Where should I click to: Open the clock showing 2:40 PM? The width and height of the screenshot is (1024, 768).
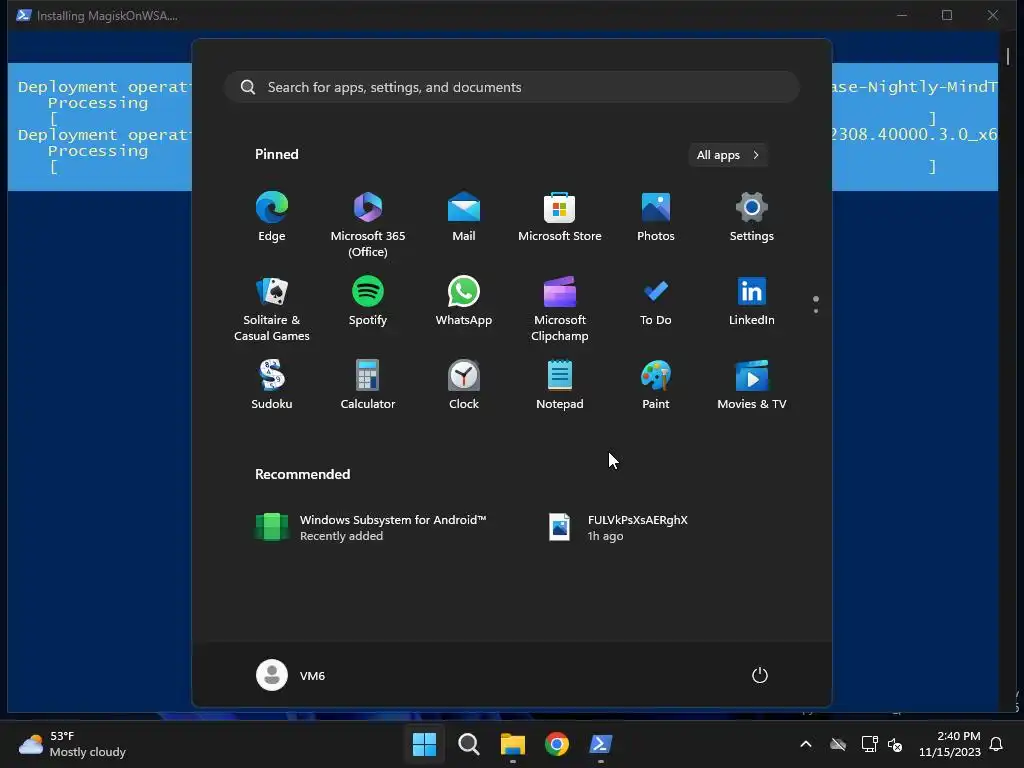[950, 744]
